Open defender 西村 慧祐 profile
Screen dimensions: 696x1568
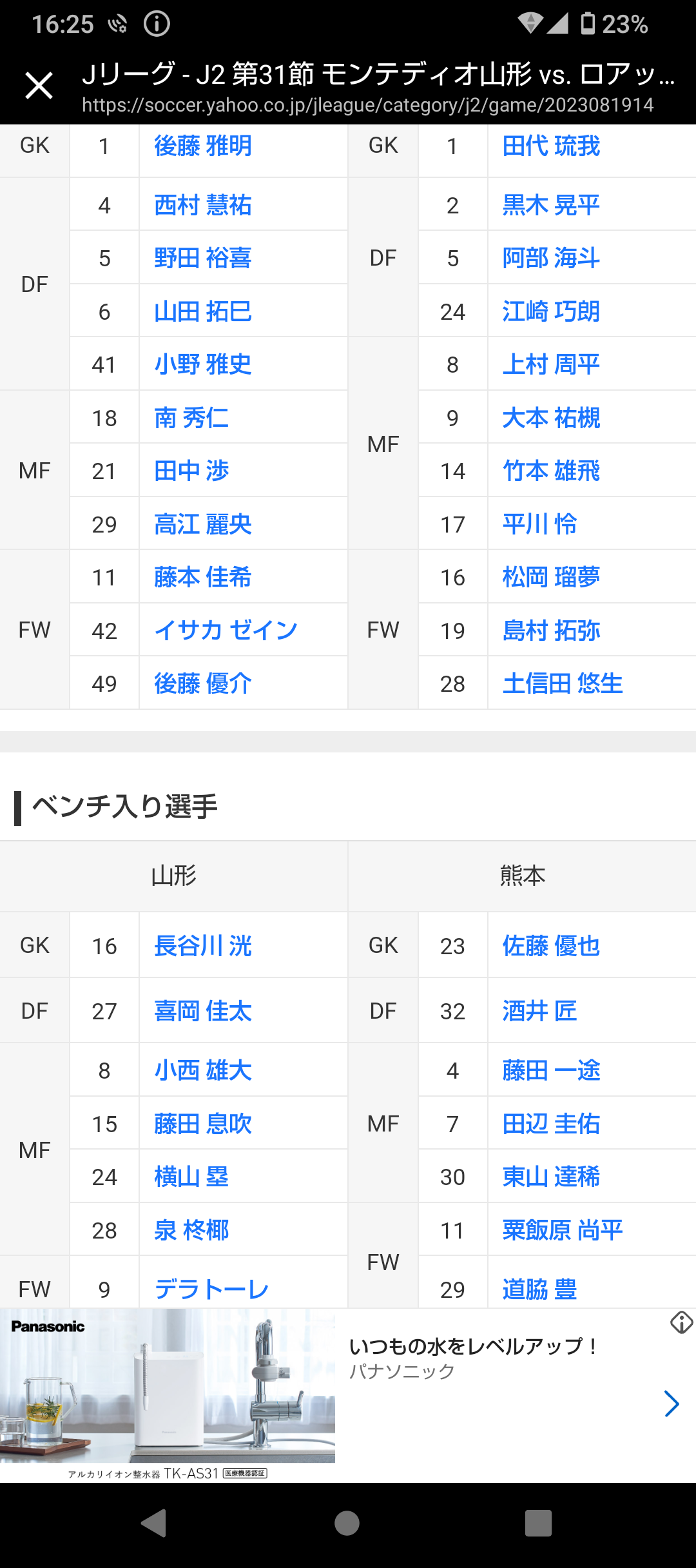tap(203, 206)
